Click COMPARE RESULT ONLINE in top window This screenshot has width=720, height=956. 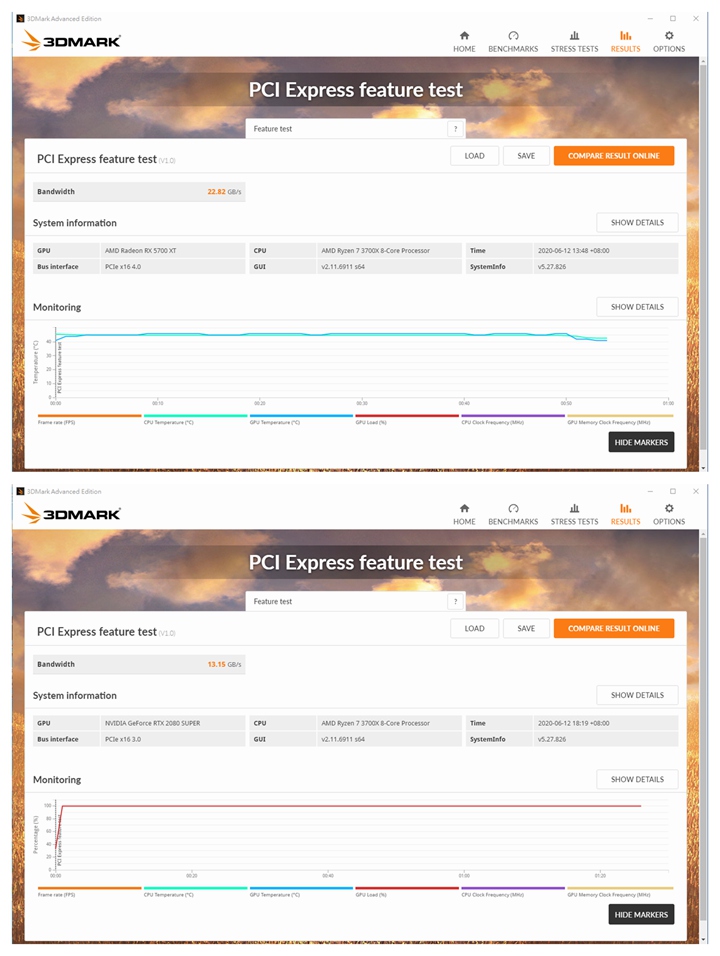(614, 156)
